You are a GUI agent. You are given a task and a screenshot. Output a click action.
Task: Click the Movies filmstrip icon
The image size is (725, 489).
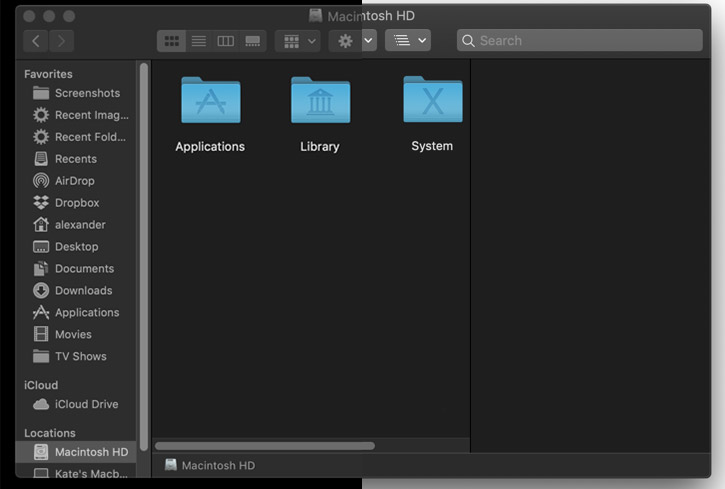[x=41, y=334]
